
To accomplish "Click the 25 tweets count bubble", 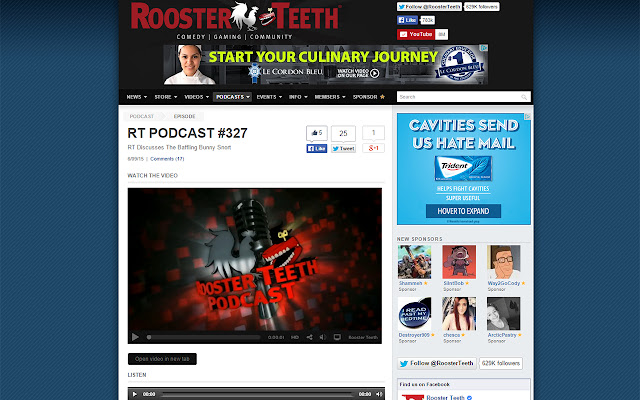I will pos(343,133).
